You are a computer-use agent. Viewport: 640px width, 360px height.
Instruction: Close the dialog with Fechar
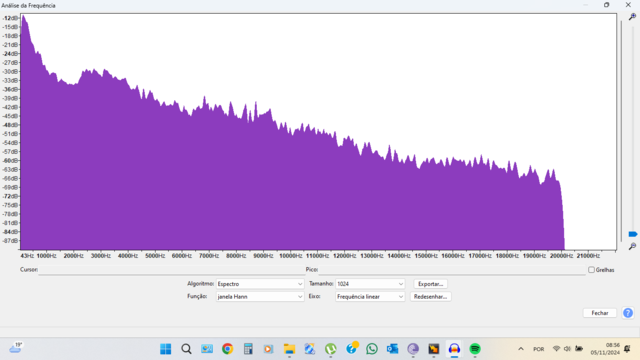click(x=600, y=313)
